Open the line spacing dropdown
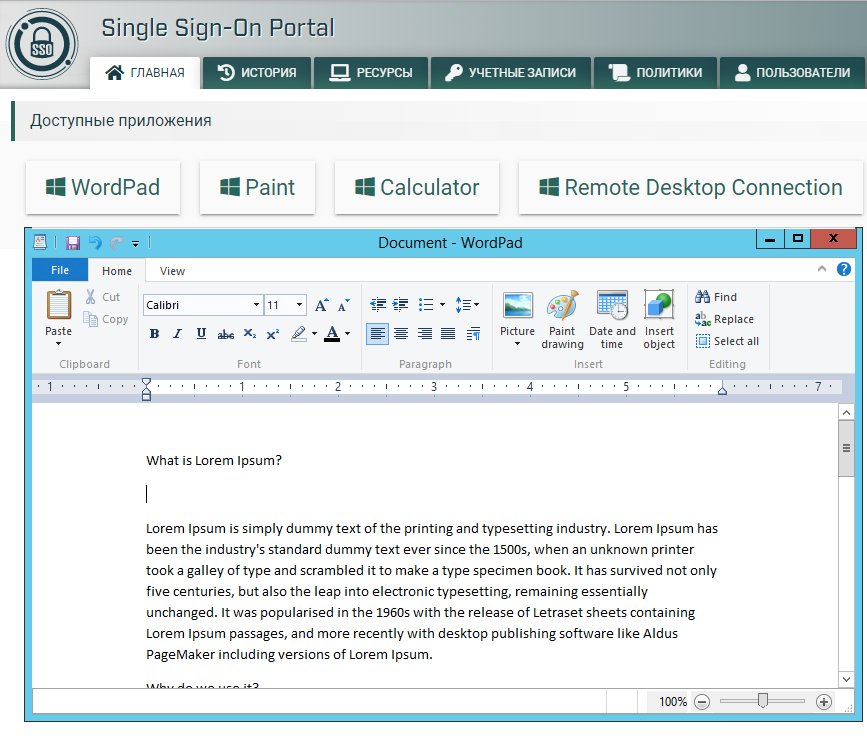 coord(467,304)
